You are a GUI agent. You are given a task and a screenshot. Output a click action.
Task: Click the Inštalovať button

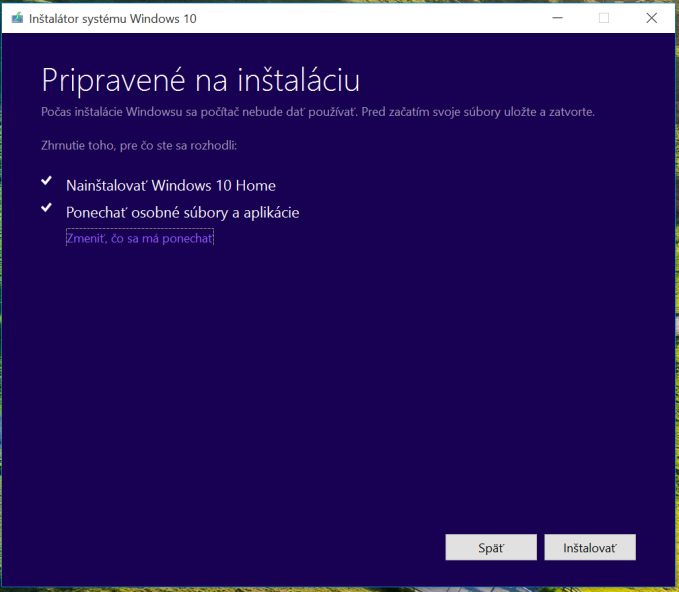coord(590,547)
